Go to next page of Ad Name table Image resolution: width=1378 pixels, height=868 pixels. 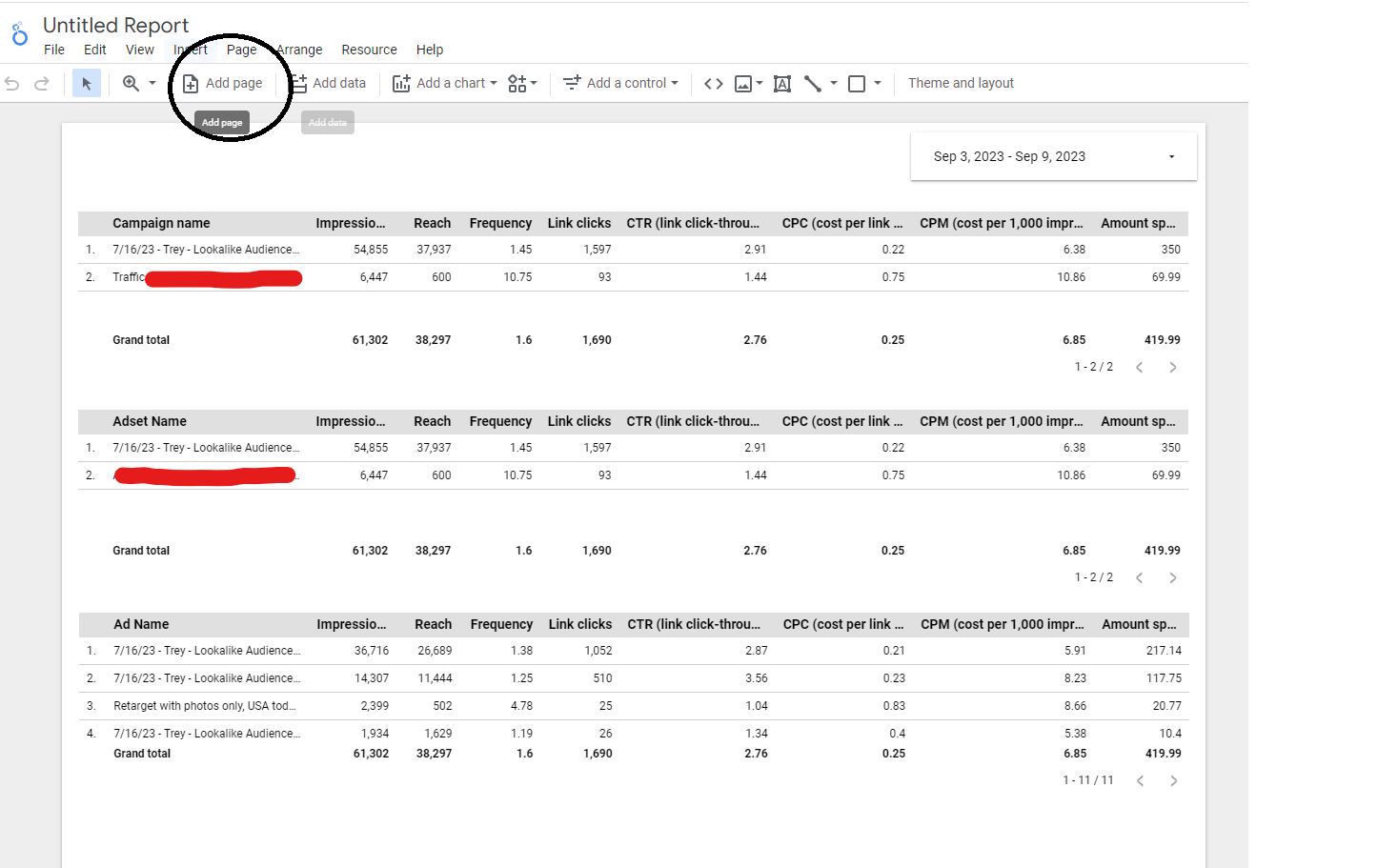pos(1173,780)
